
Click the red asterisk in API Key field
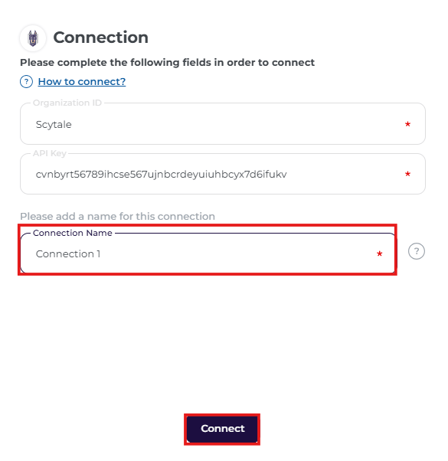(407, 174)
